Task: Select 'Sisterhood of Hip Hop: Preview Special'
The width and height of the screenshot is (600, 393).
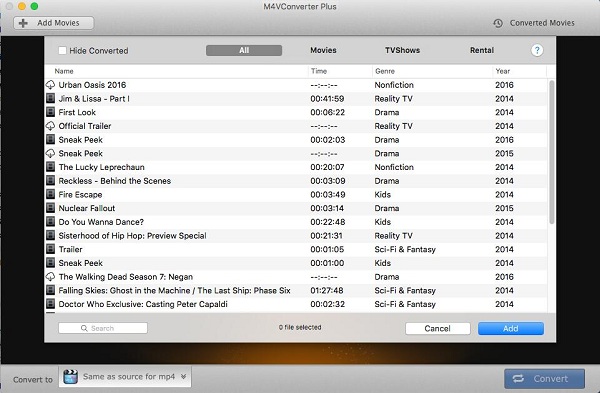Action: 296,235
